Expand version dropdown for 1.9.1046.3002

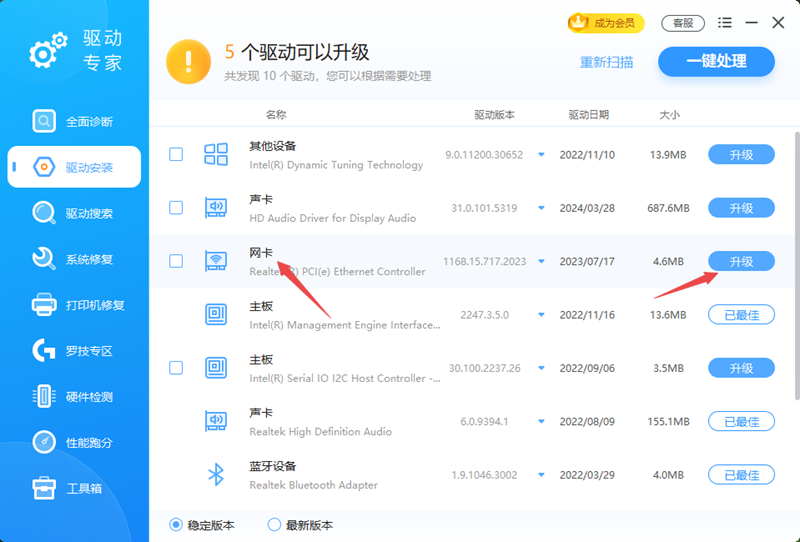coord(541,475)
